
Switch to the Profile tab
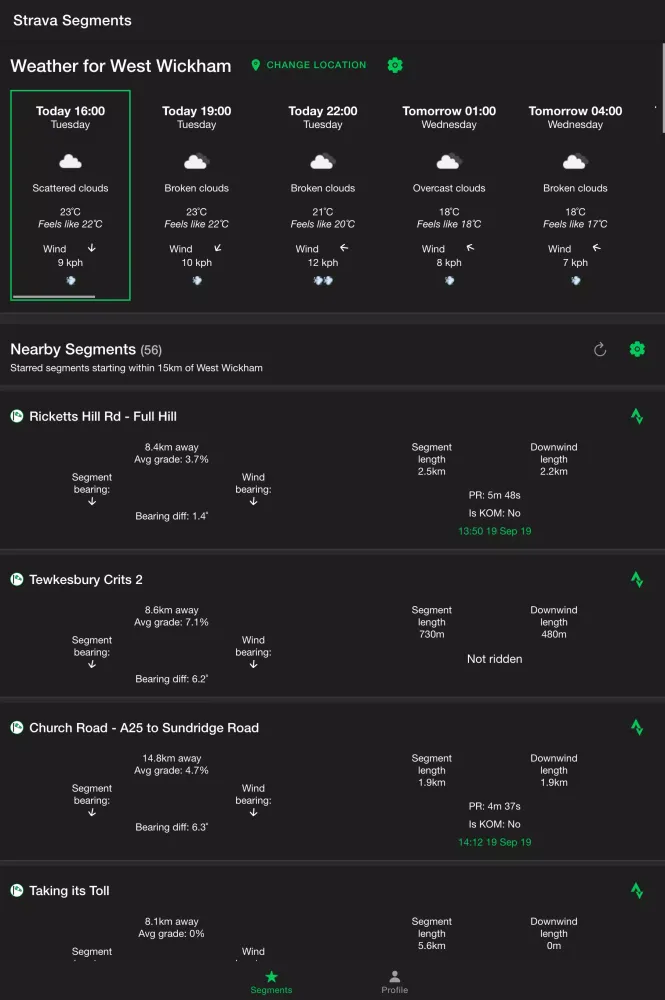[394, 981]
